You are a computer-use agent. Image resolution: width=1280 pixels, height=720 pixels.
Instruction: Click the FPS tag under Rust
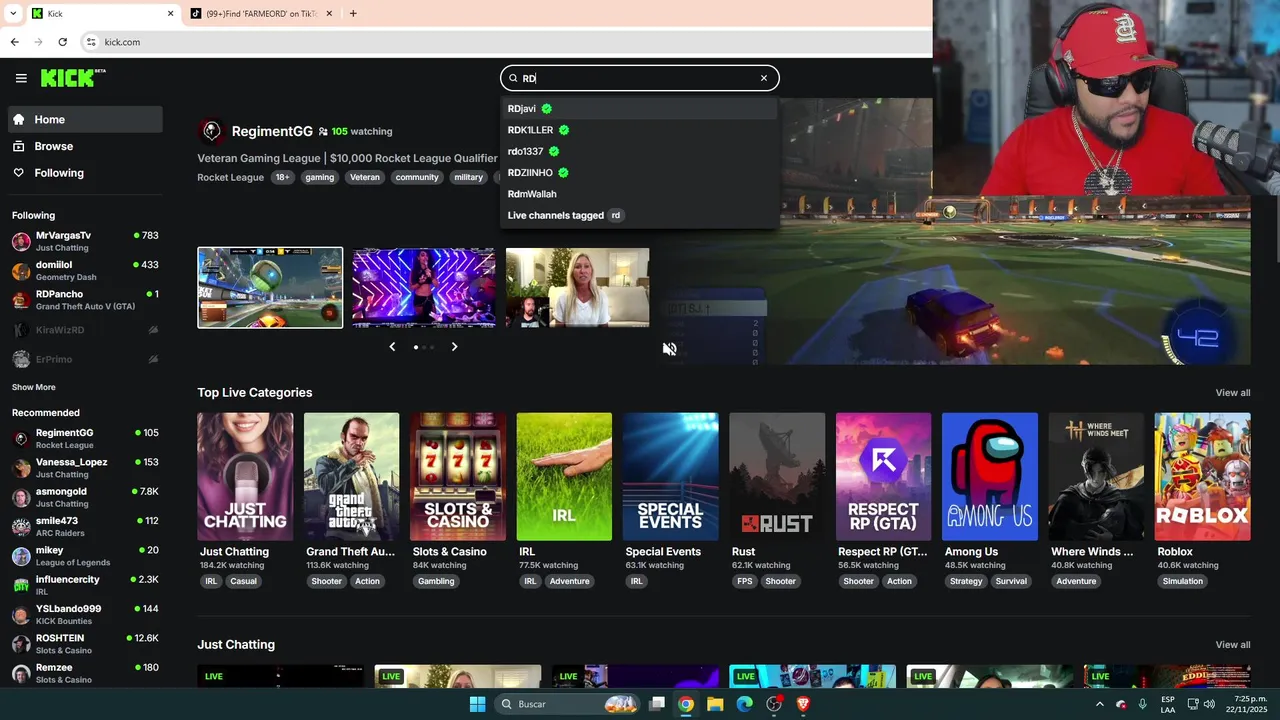(x=745, y=581)
